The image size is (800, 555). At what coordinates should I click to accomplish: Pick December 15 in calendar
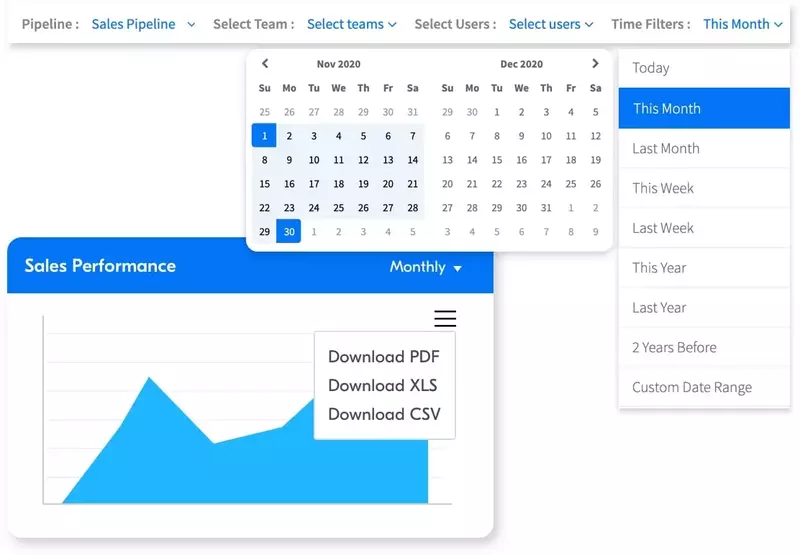497,160
